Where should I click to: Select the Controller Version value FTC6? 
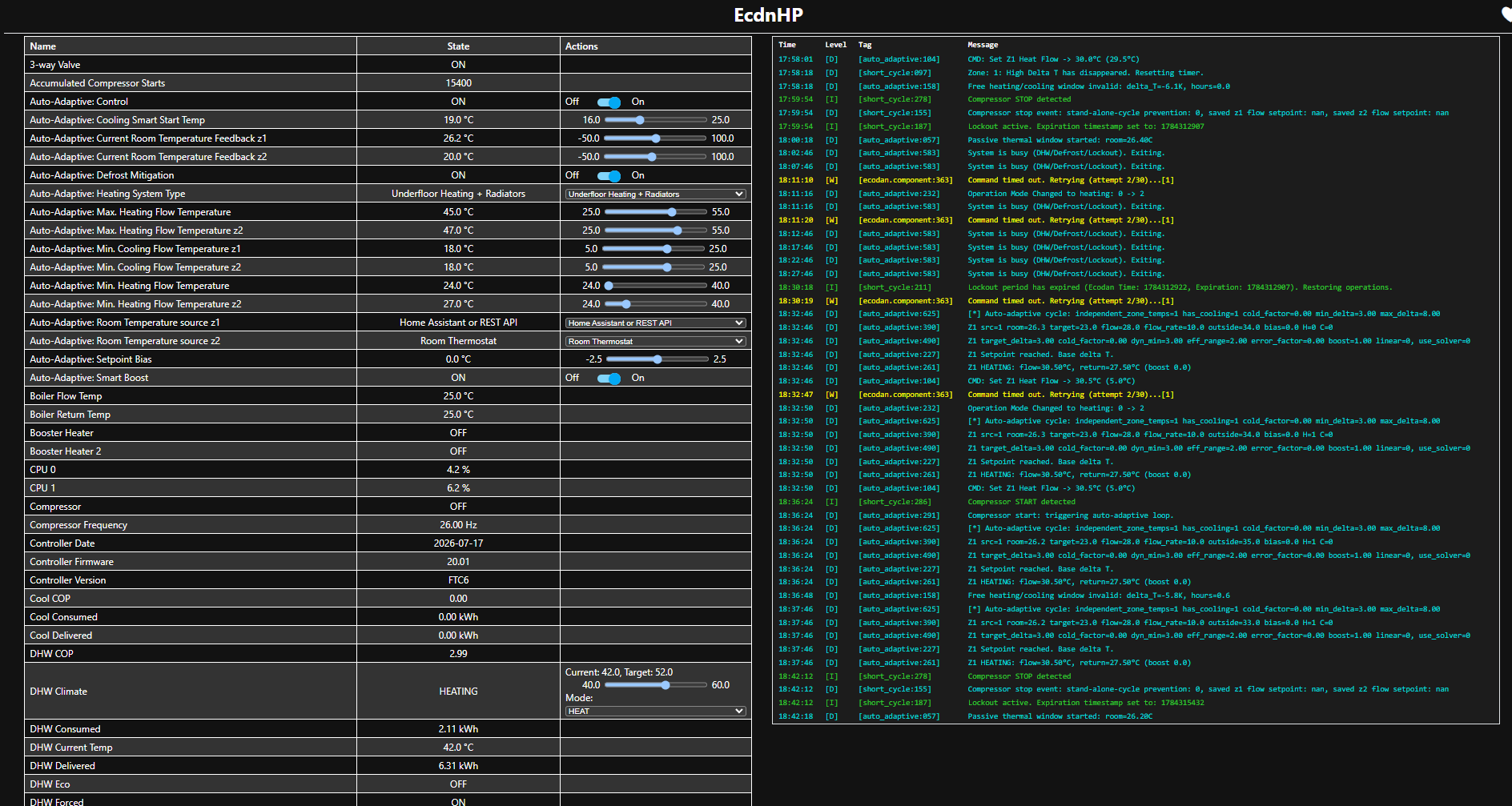[x=458, y=580]
